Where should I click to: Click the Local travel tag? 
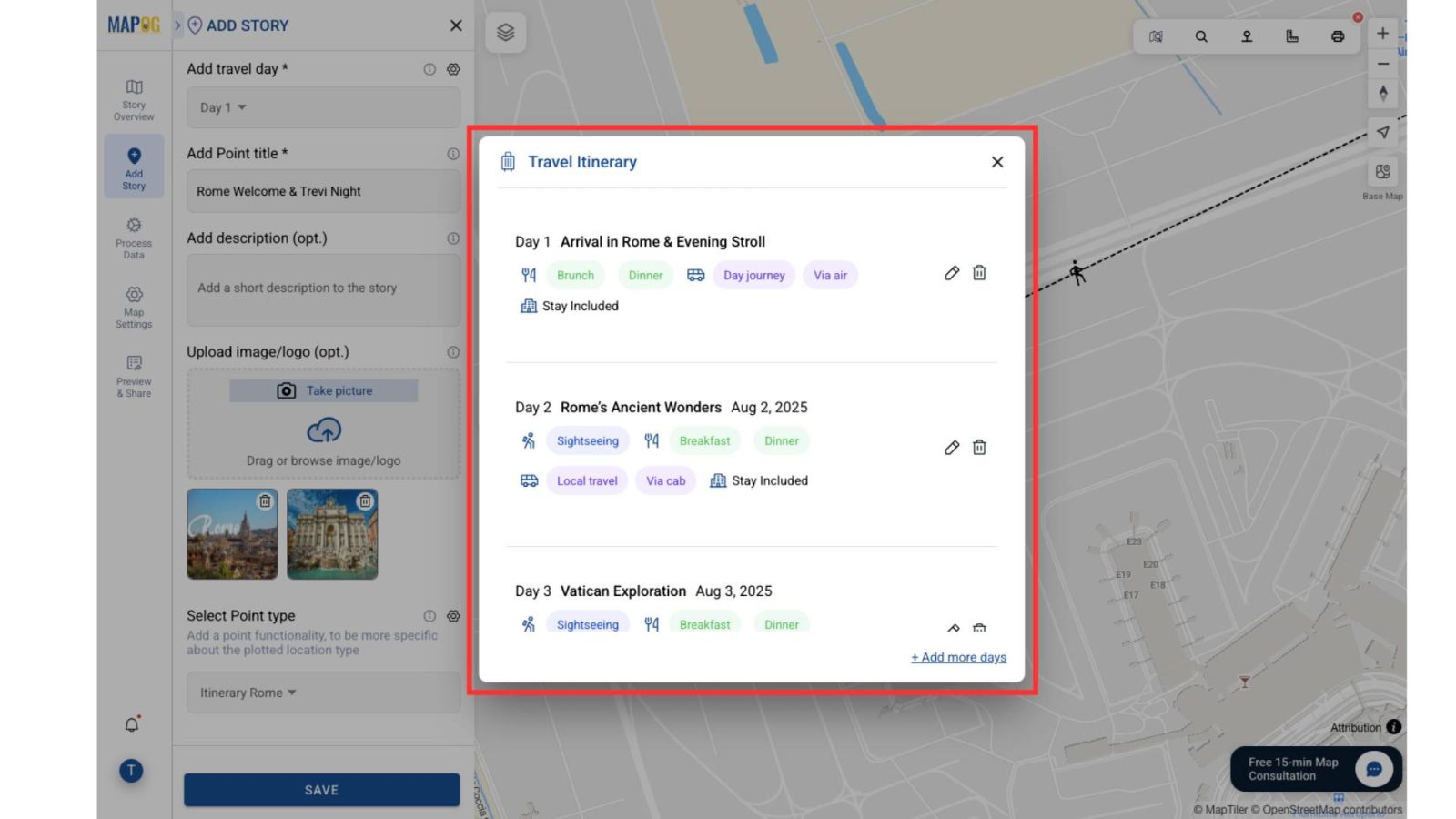click(587, 481)
